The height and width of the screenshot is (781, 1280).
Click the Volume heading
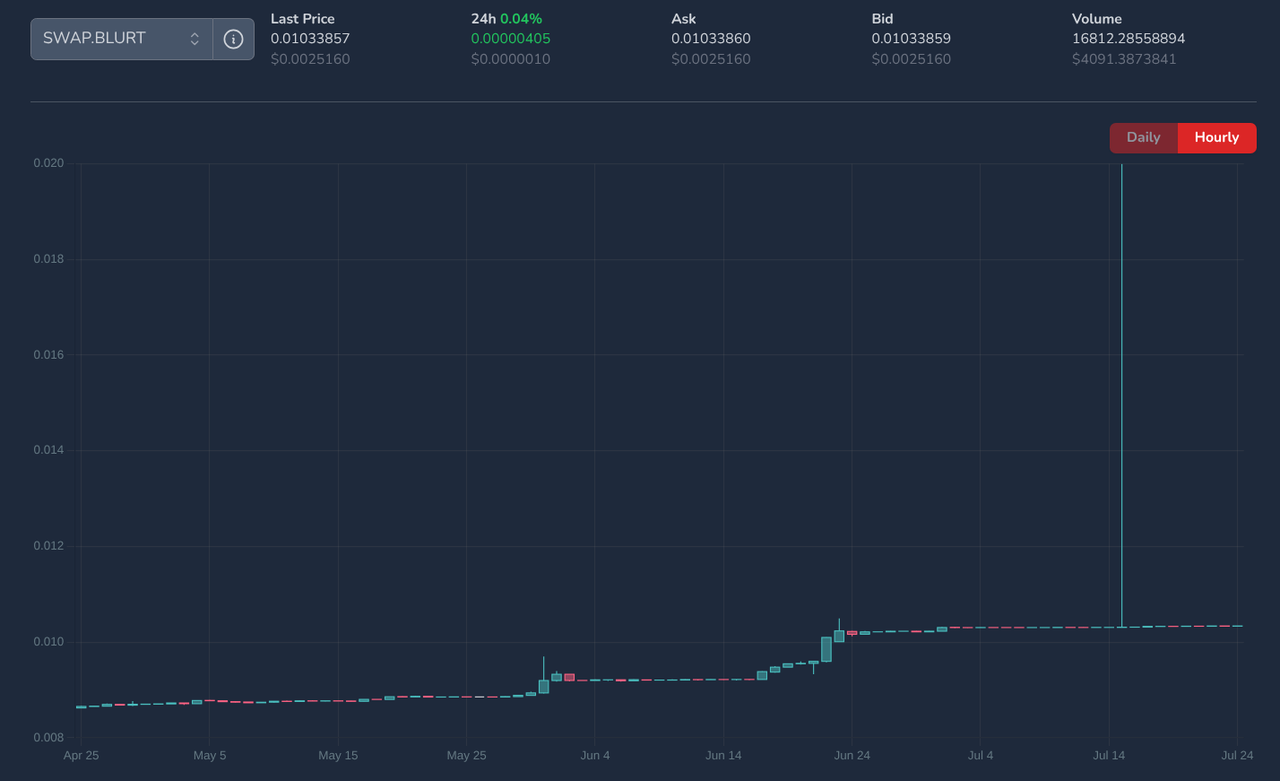(x=1097, y=19)
